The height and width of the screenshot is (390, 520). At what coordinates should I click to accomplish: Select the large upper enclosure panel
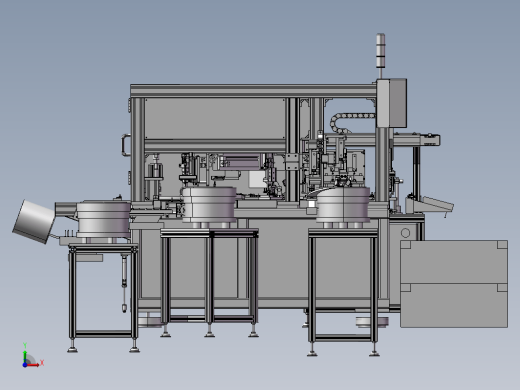coord(215,118)
